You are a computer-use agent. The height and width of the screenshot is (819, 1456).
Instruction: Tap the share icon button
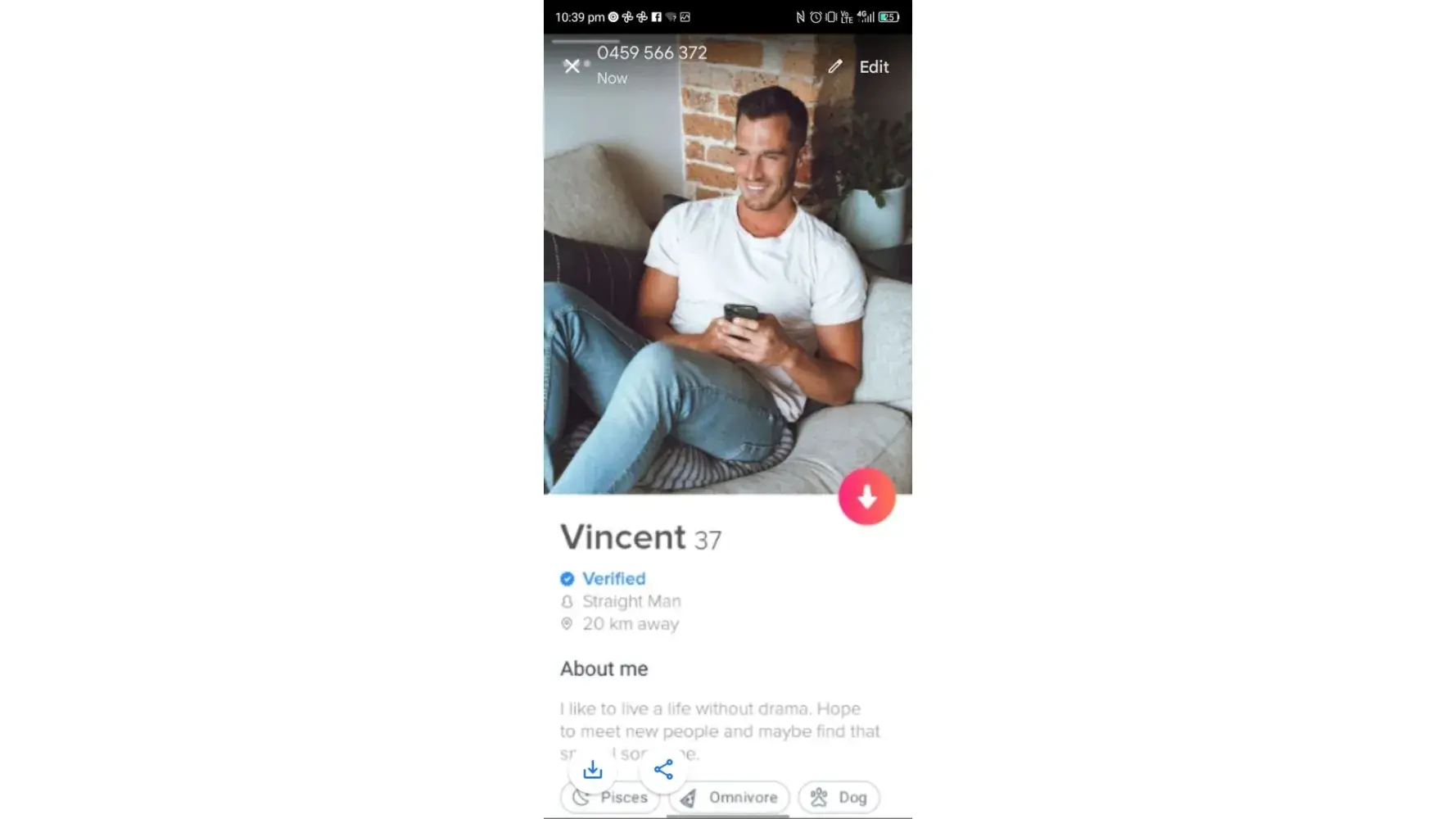tap(663, 769)
